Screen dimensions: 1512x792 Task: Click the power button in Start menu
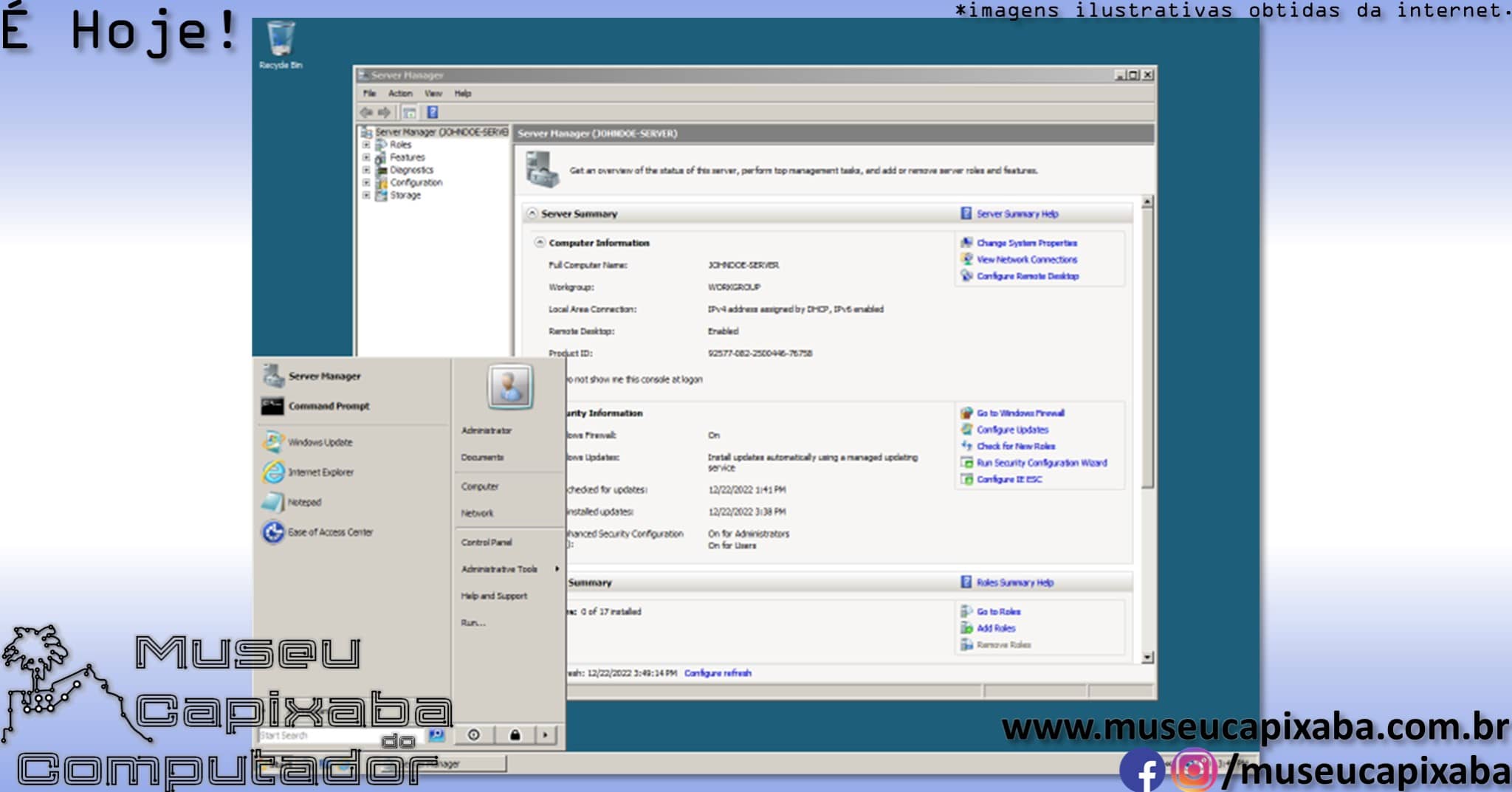point(474,734)
